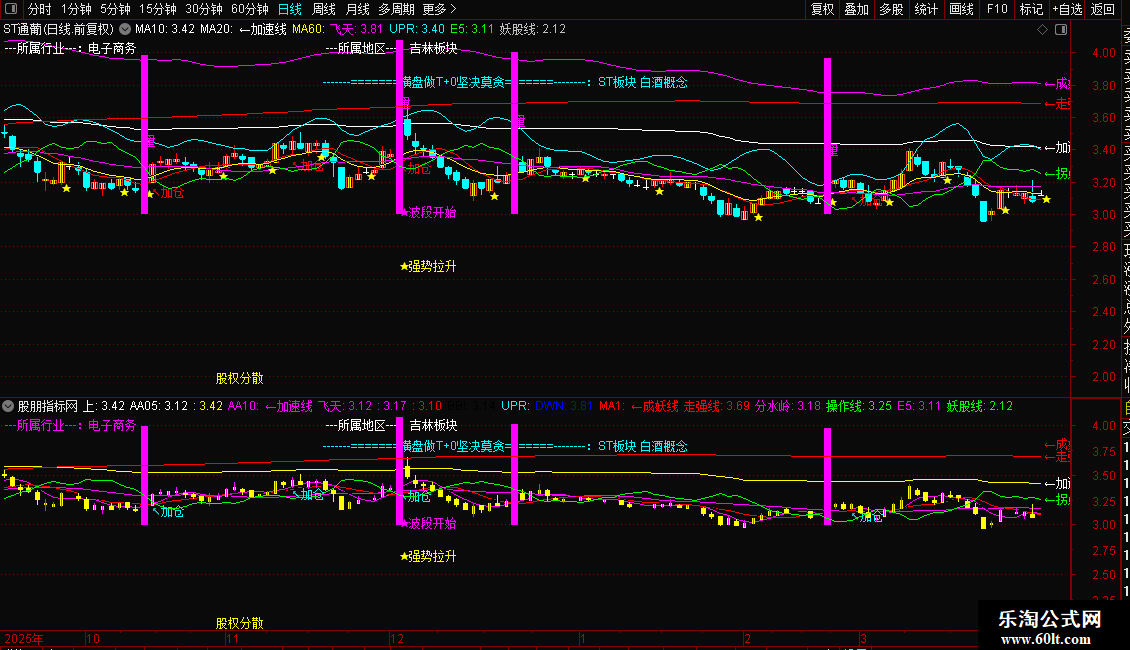Image resolution: width=1130 pixels, height=650 pixels.
Task: Open the 多周期 multi-period view
Action: click(396, 9)
